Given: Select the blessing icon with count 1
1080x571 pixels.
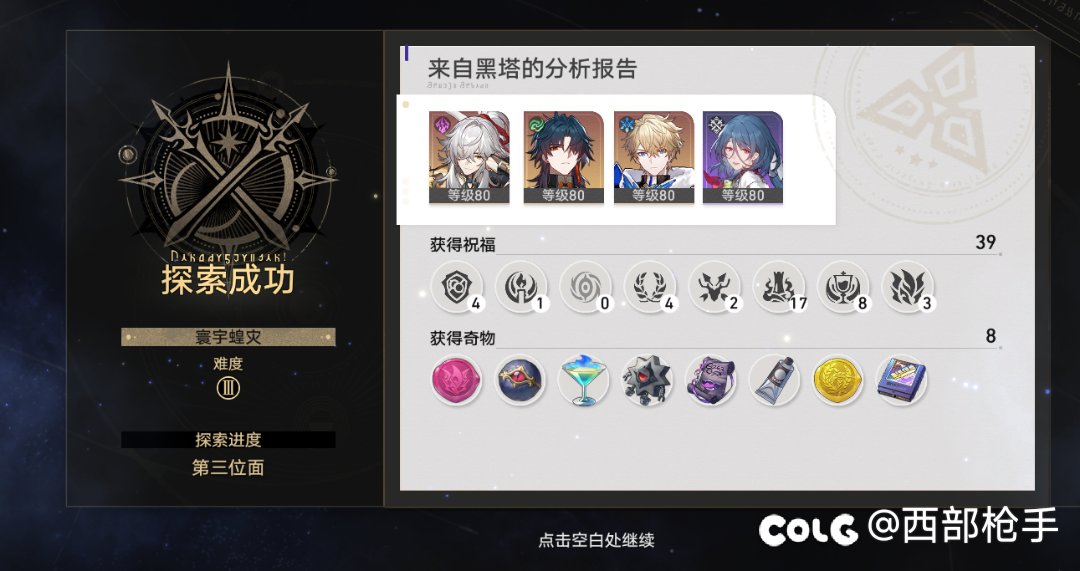Looking at the screenshot, I should pos(521,287).
